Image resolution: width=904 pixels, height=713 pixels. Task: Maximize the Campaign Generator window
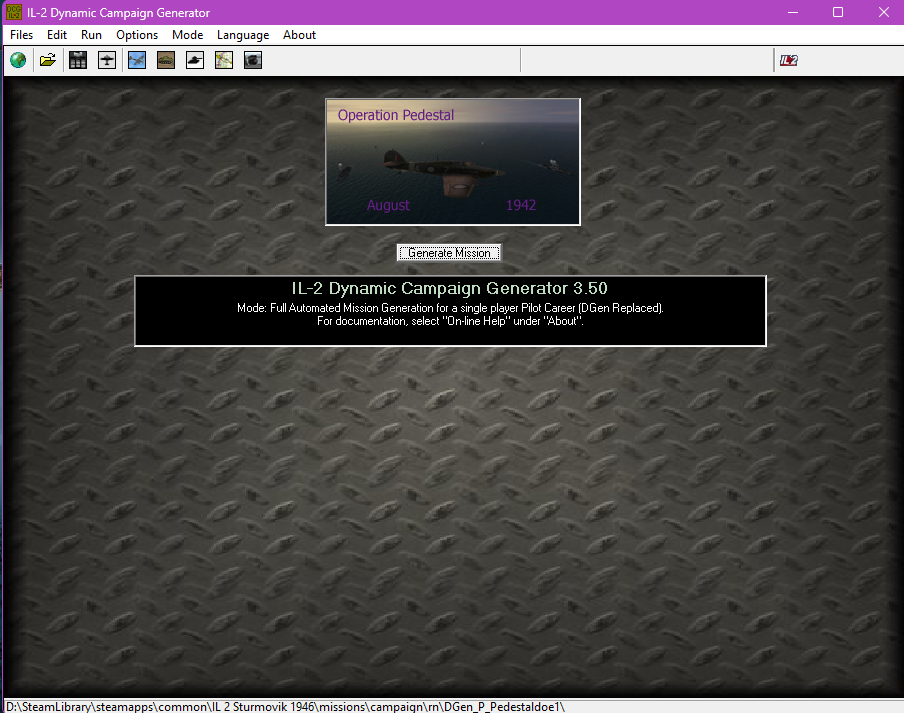click(x=838, y=12)
